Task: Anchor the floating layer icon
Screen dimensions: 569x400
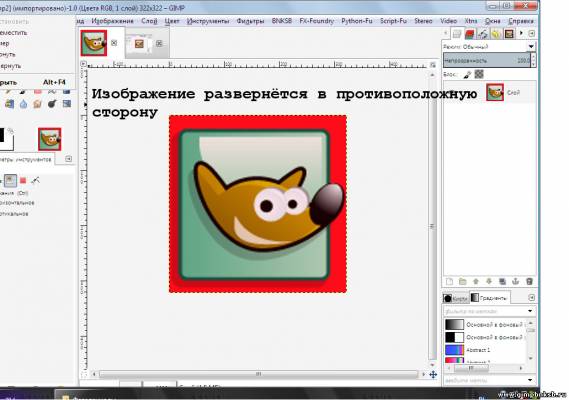Action: pos(515,282)
